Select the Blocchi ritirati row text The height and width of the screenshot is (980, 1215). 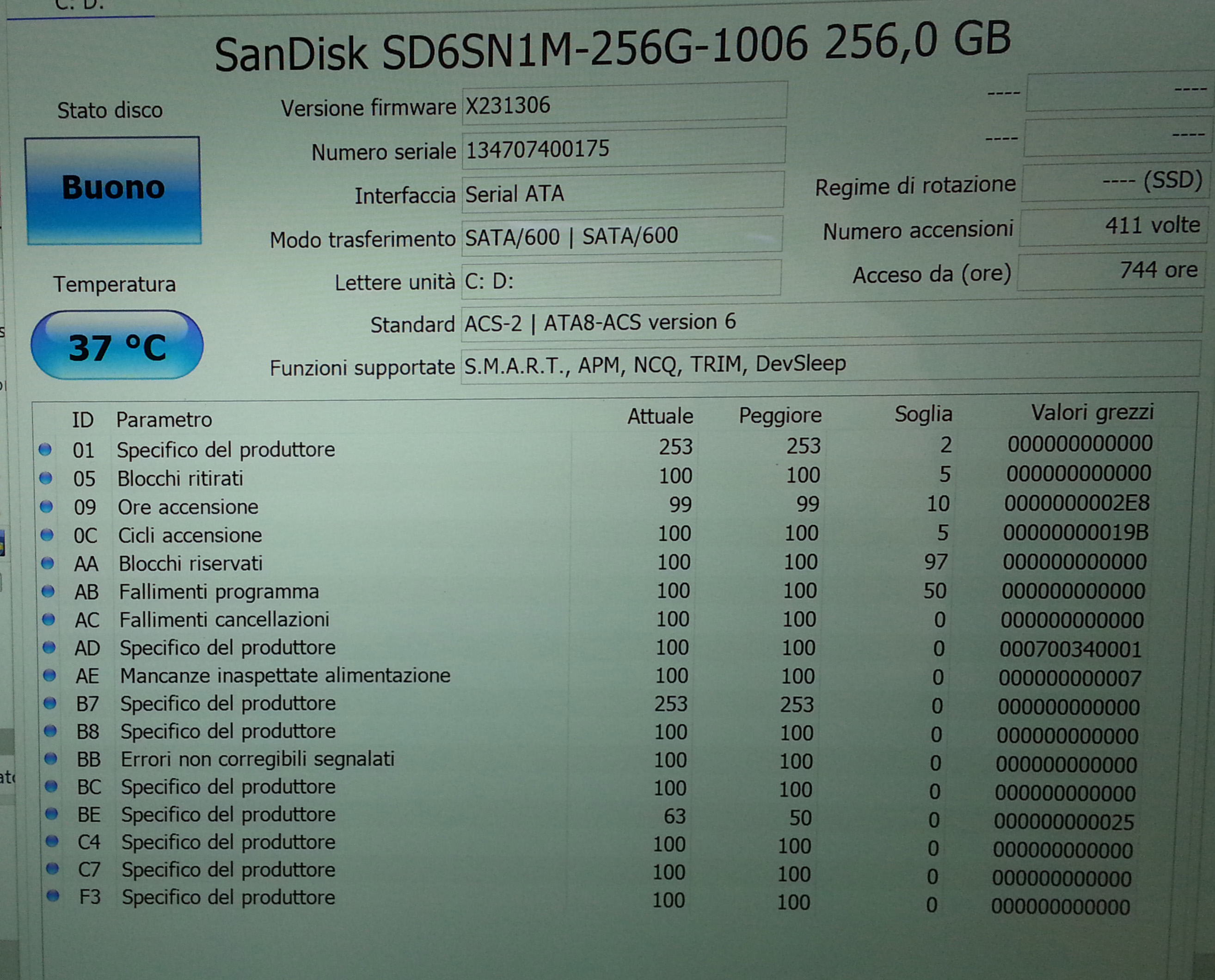click(x=180, y=478)
